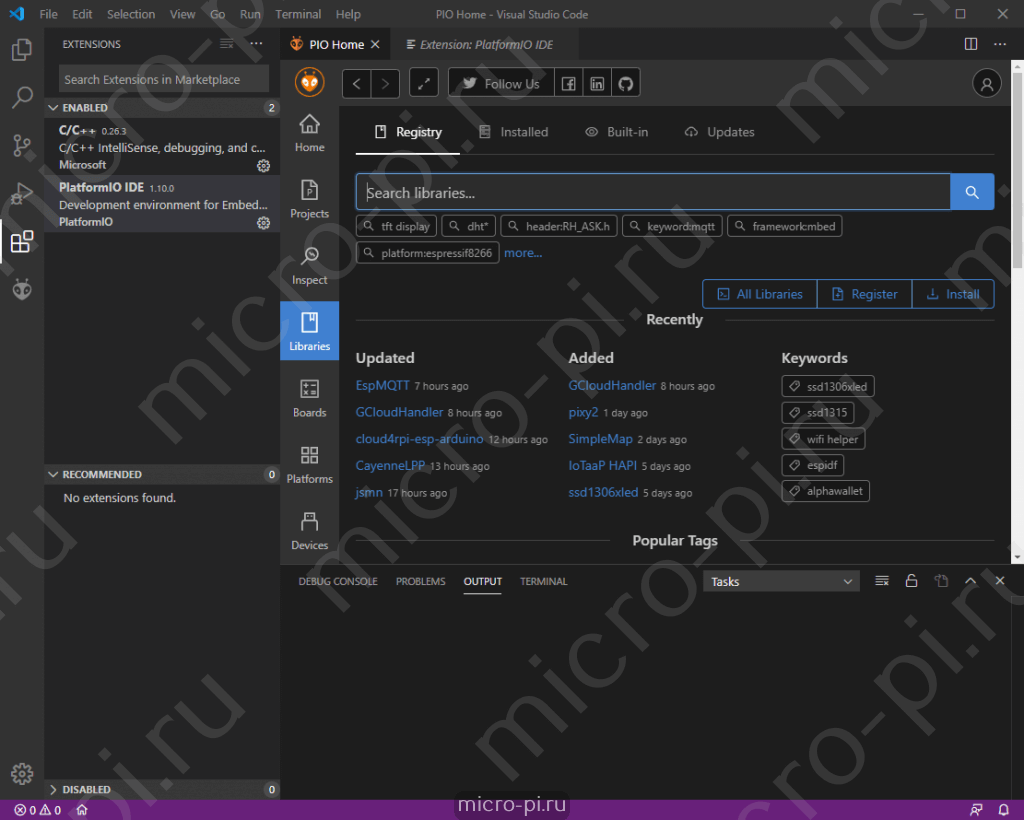Open the Devices section in PIO Home

pyautogui.click(x=309, y=529)
